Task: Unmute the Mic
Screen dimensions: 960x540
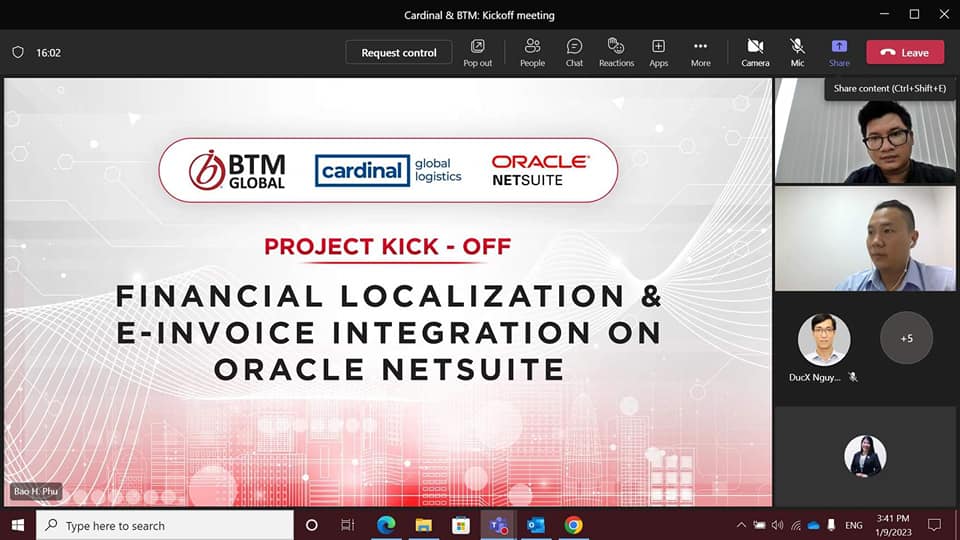Action: 797,53
